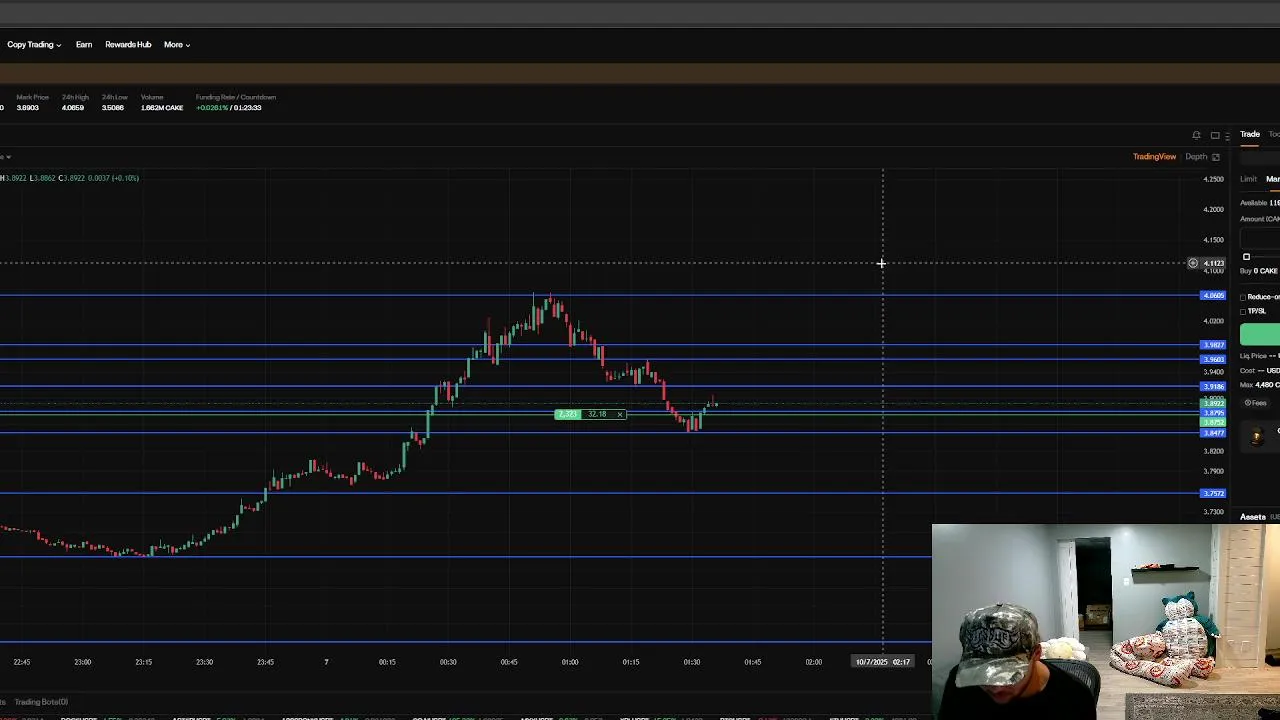1280x720 pixels.
Task: Click the alert bell icon above the chart
Action: 1196,135
